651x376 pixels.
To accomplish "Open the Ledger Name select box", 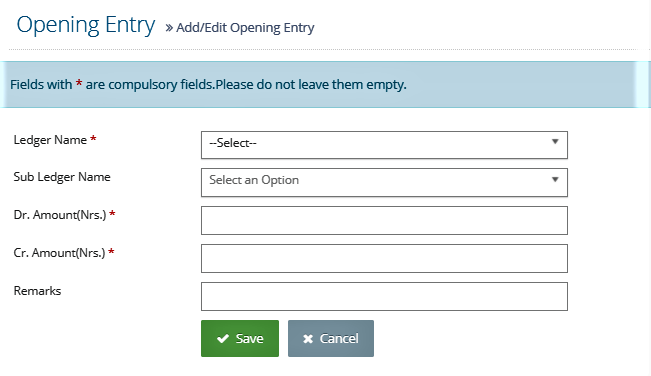I will click(384, 145).
